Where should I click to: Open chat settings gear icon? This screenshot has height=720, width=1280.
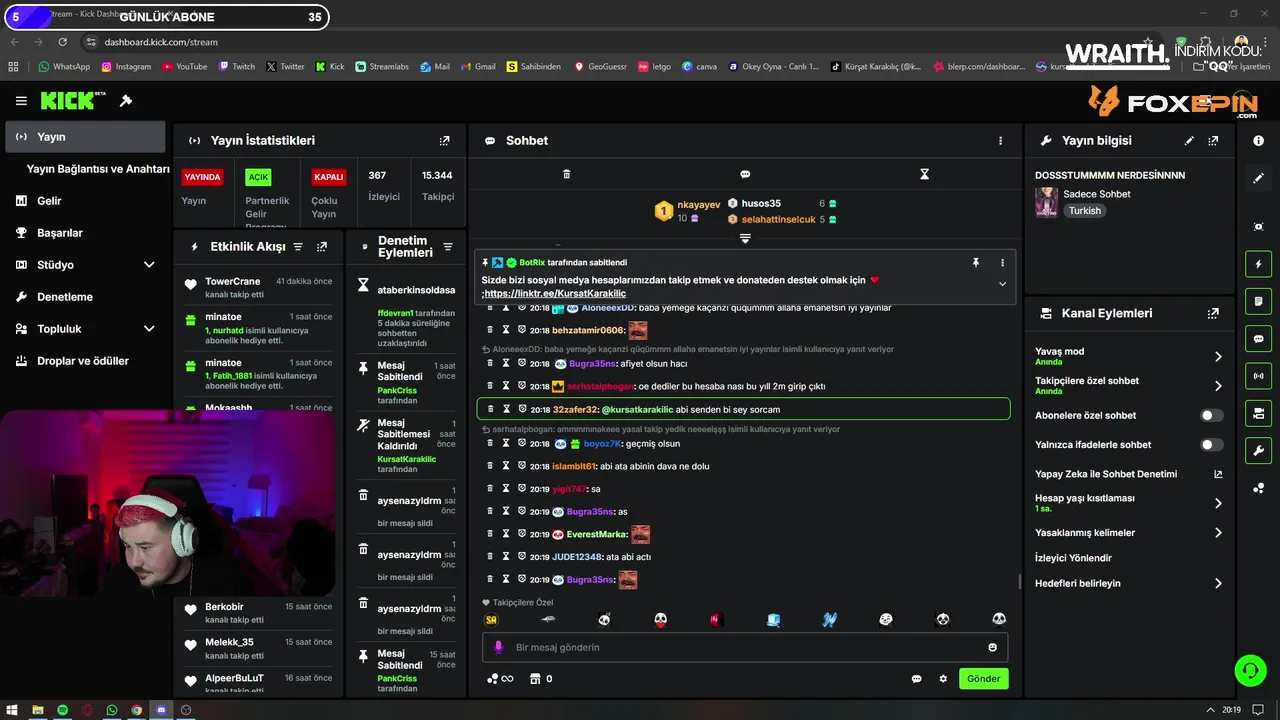[943, 679]
